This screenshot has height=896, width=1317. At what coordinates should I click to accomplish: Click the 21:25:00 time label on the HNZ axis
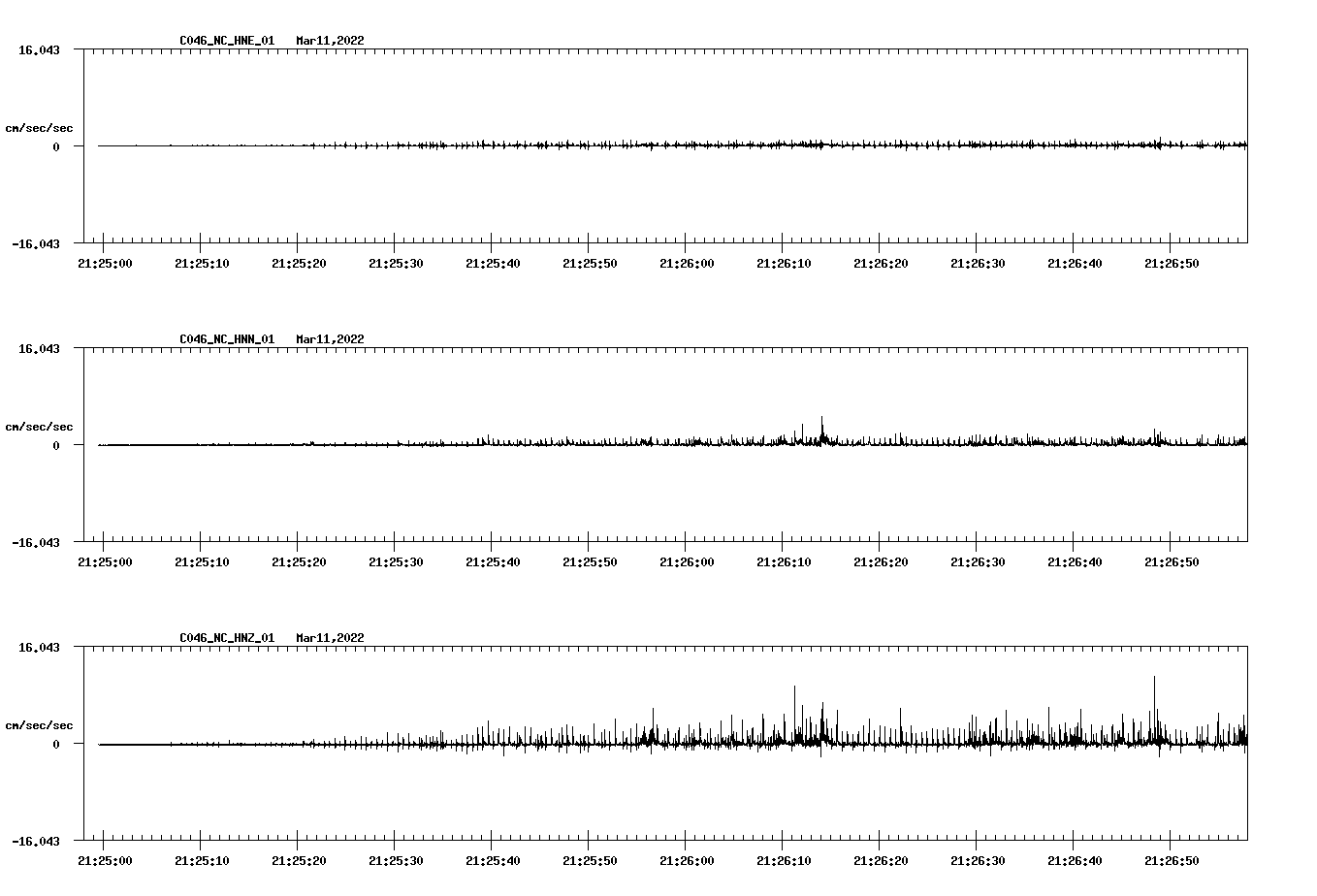click(105, 861)
